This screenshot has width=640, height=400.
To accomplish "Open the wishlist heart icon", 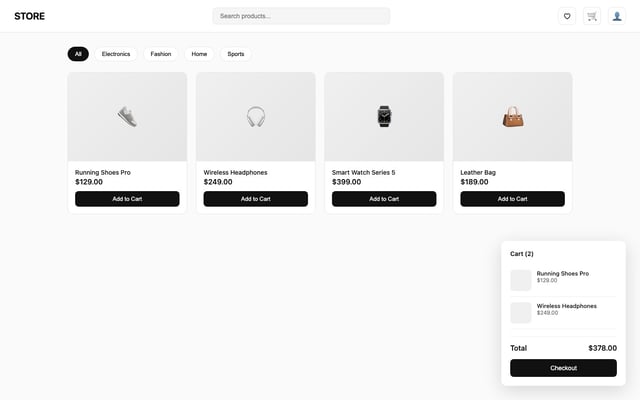I will point(567,16).
